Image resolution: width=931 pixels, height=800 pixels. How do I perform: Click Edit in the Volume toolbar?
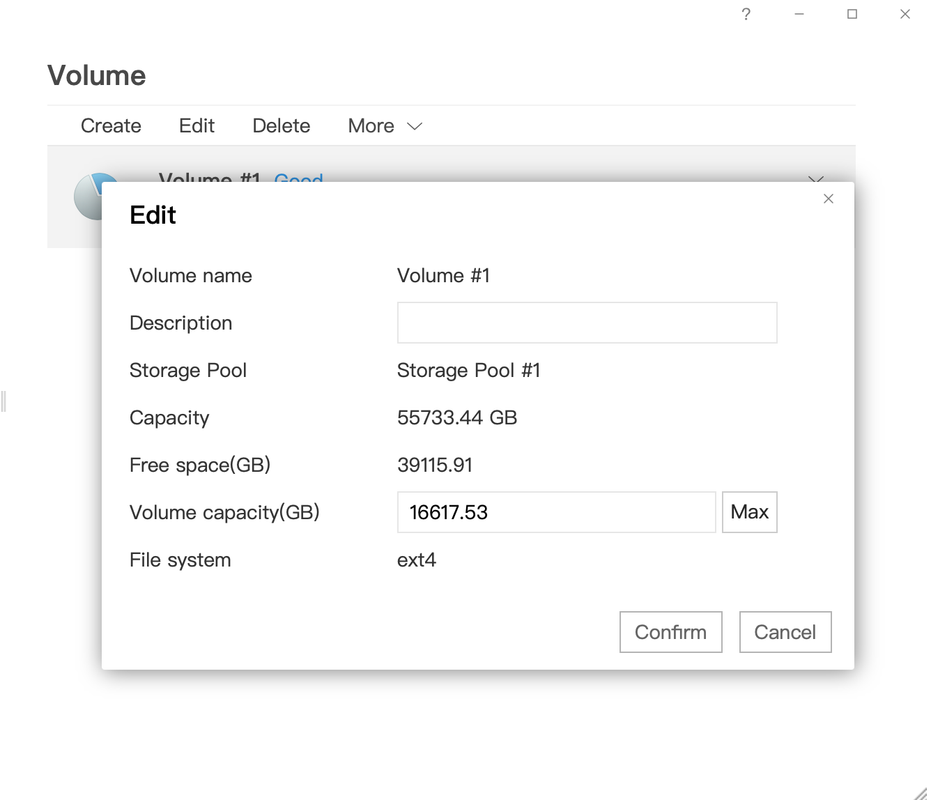point(197,126)
